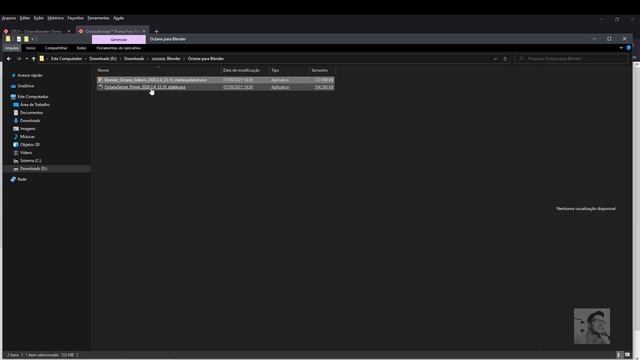Switch to large icons view status bar icon
This screenshot has width=640, height=360.
627,355
